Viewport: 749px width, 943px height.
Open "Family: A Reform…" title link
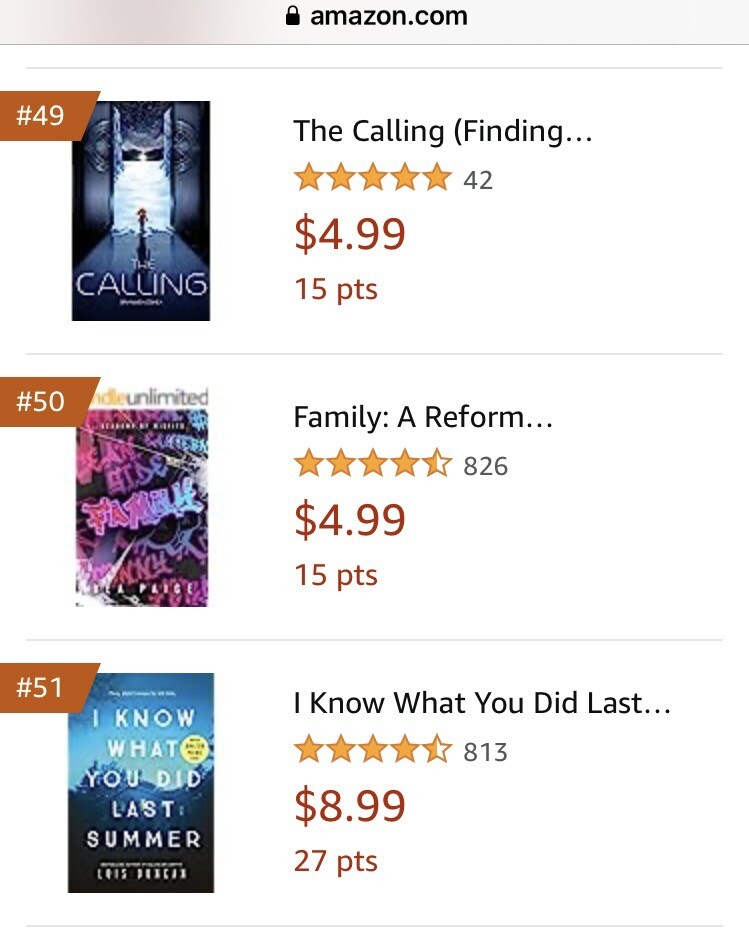click(x=422, y=417)
